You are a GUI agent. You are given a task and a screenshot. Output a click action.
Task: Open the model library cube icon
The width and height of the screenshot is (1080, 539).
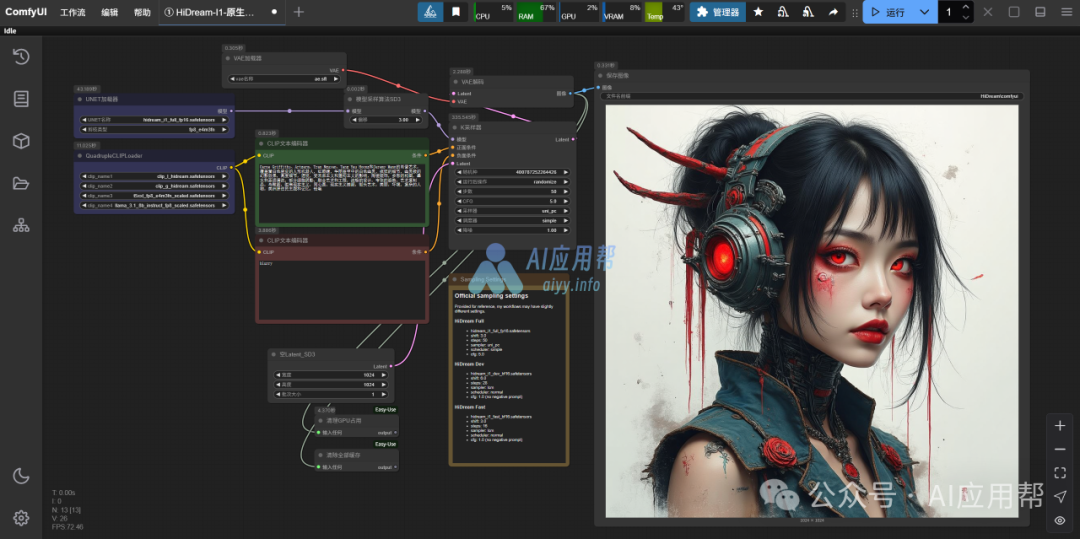tap(21, 141)
